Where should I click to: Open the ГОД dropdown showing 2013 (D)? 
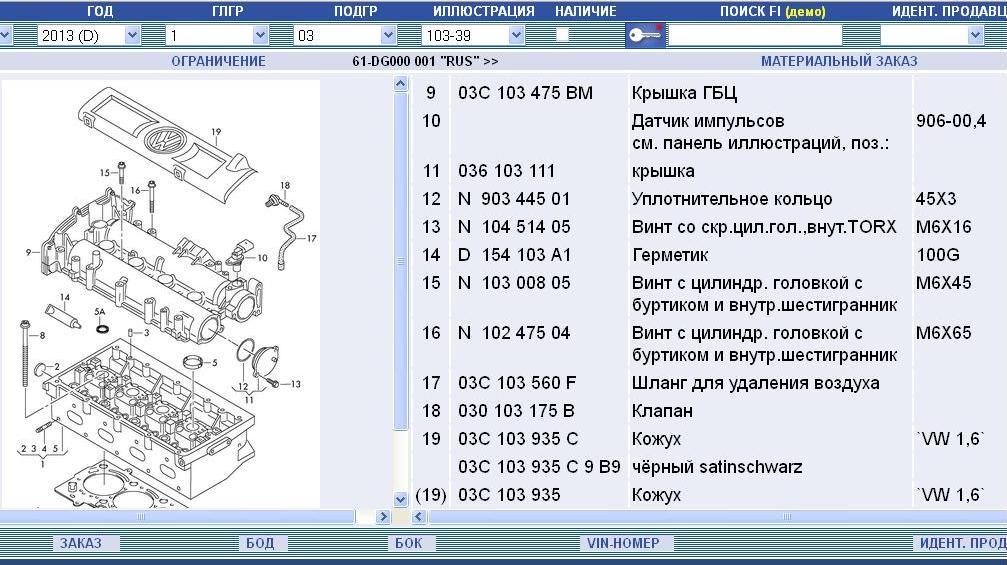tap(88, 35)
